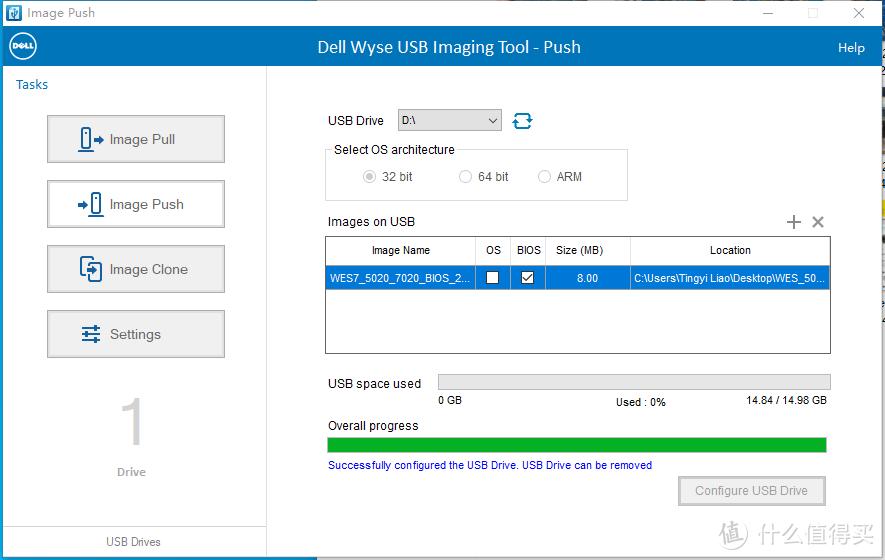Click the X icon to remove image

[818, 222]
